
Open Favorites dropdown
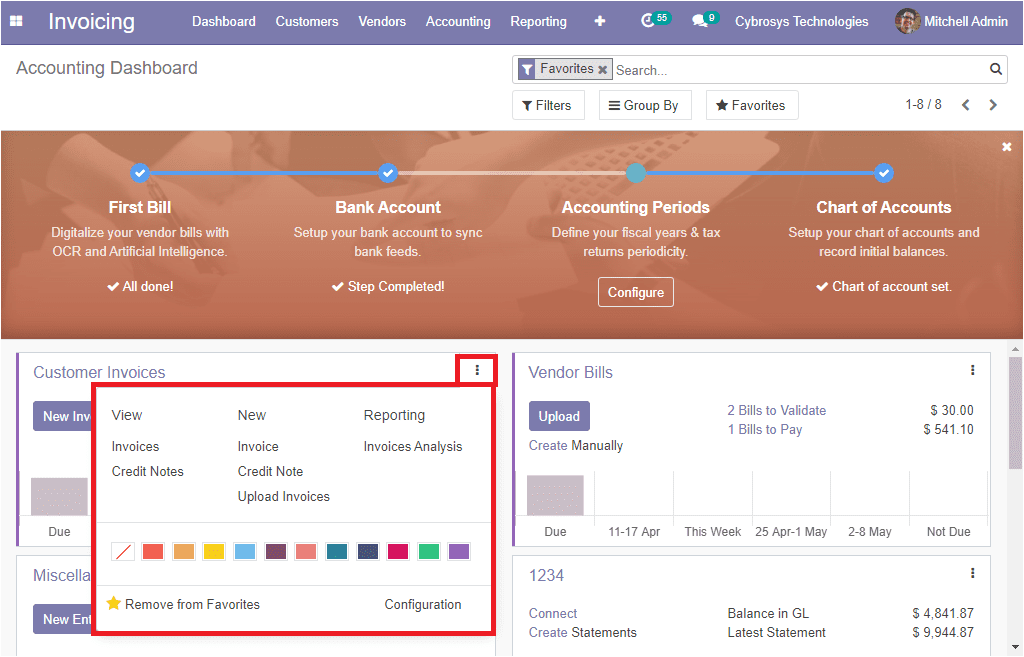click(x=751, y=105)
